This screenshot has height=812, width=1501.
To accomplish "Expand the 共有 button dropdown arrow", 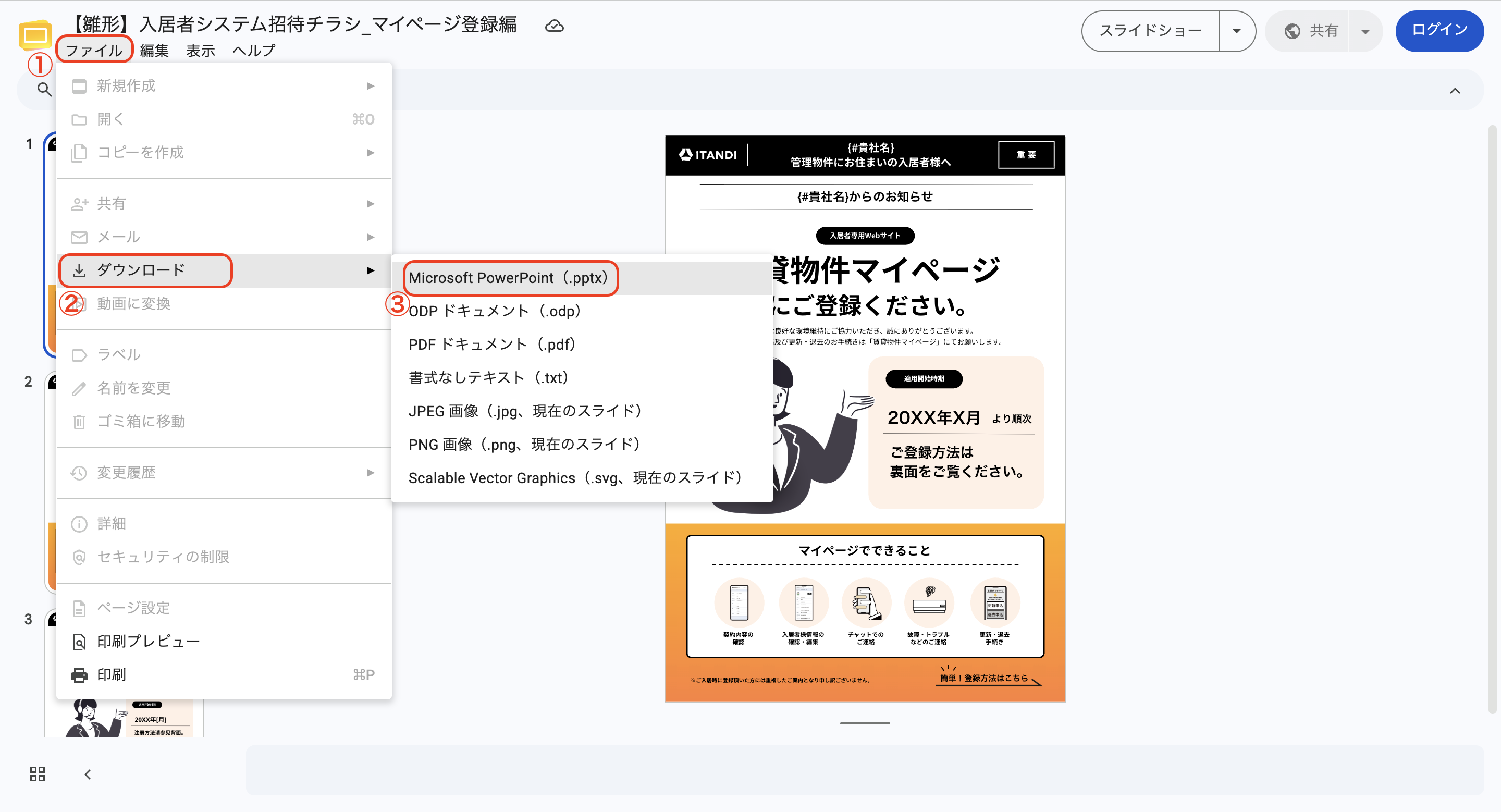I will [x=1364, y=31].
